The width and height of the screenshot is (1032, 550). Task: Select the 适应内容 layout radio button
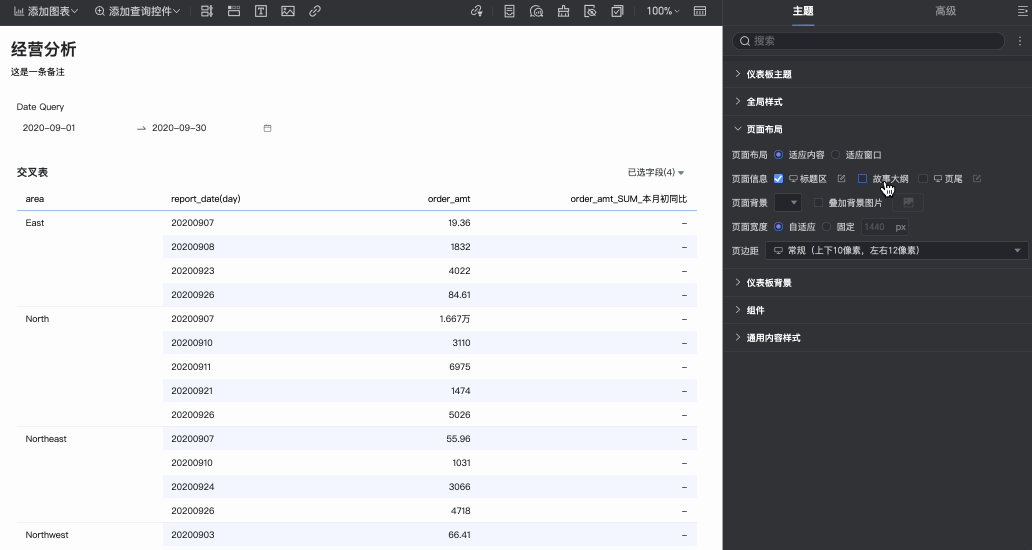(x=779, y=155)
